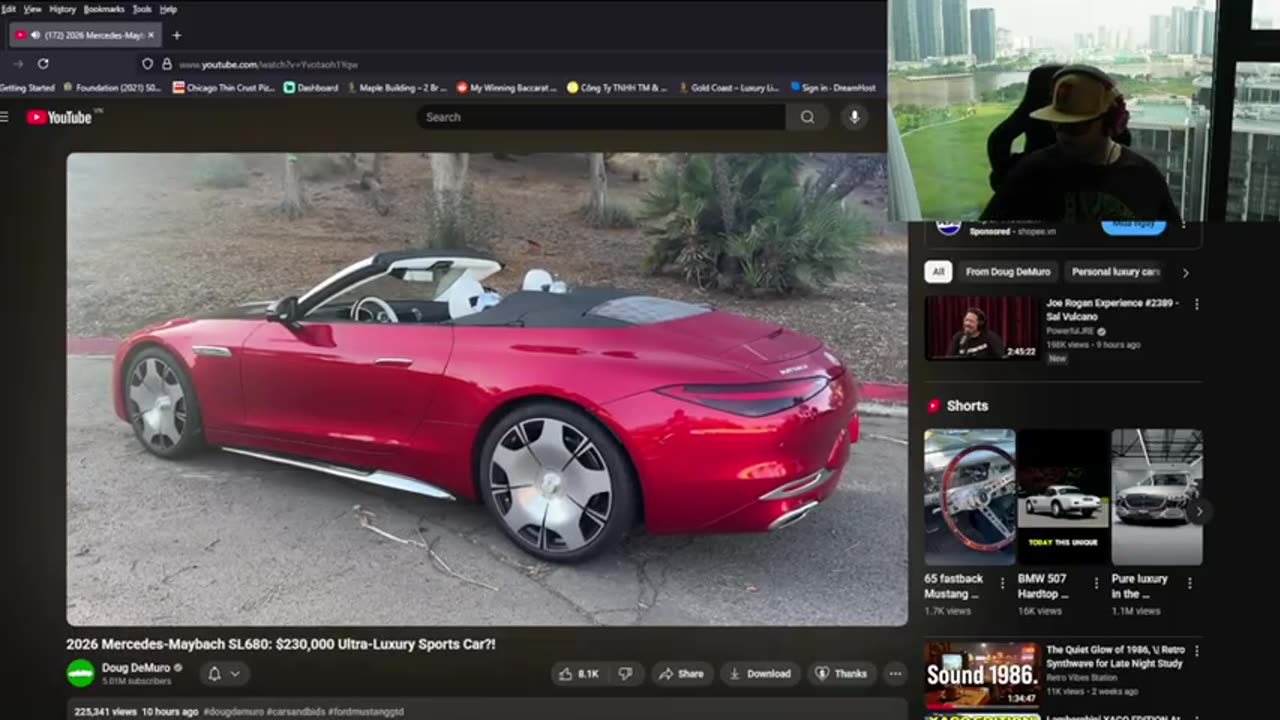Open BMW 507 Hardtop short
The image size is (1280, 720).
point(1063,497)
